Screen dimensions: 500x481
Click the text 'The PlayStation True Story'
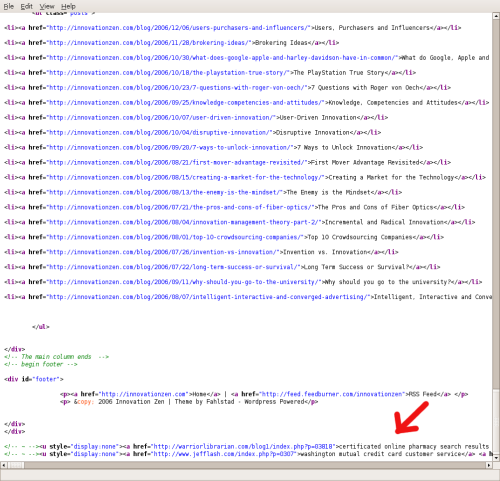pos(338,73)
